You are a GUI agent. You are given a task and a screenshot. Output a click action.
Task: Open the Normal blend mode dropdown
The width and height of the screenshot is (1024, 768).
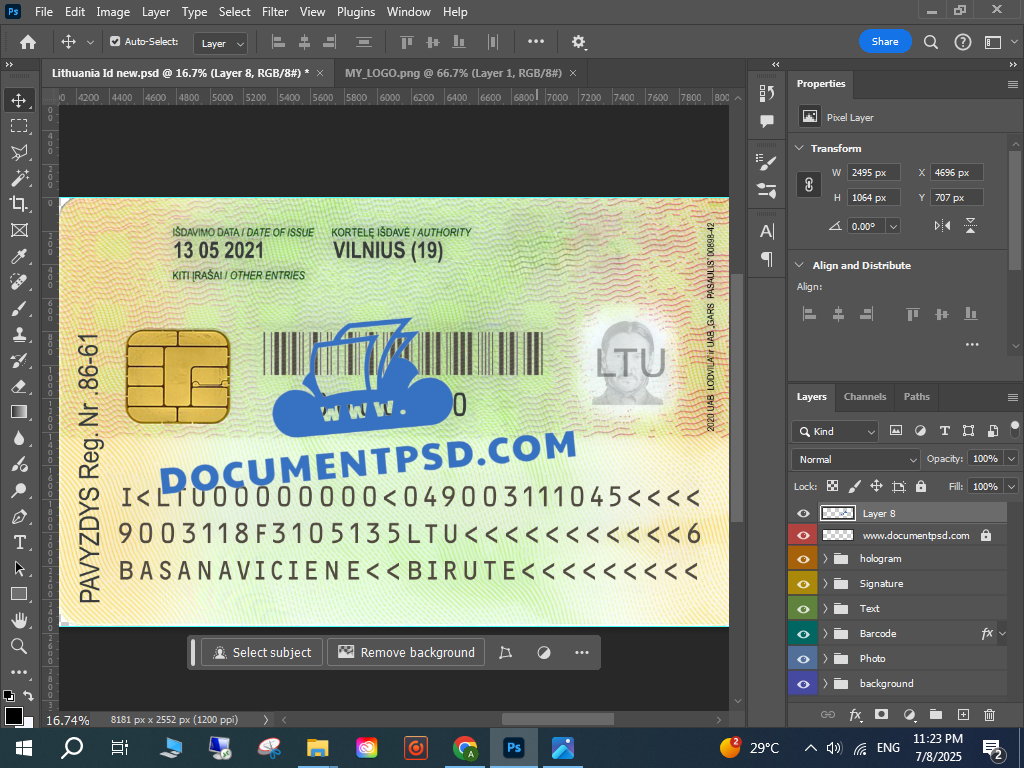coord(855,459)
